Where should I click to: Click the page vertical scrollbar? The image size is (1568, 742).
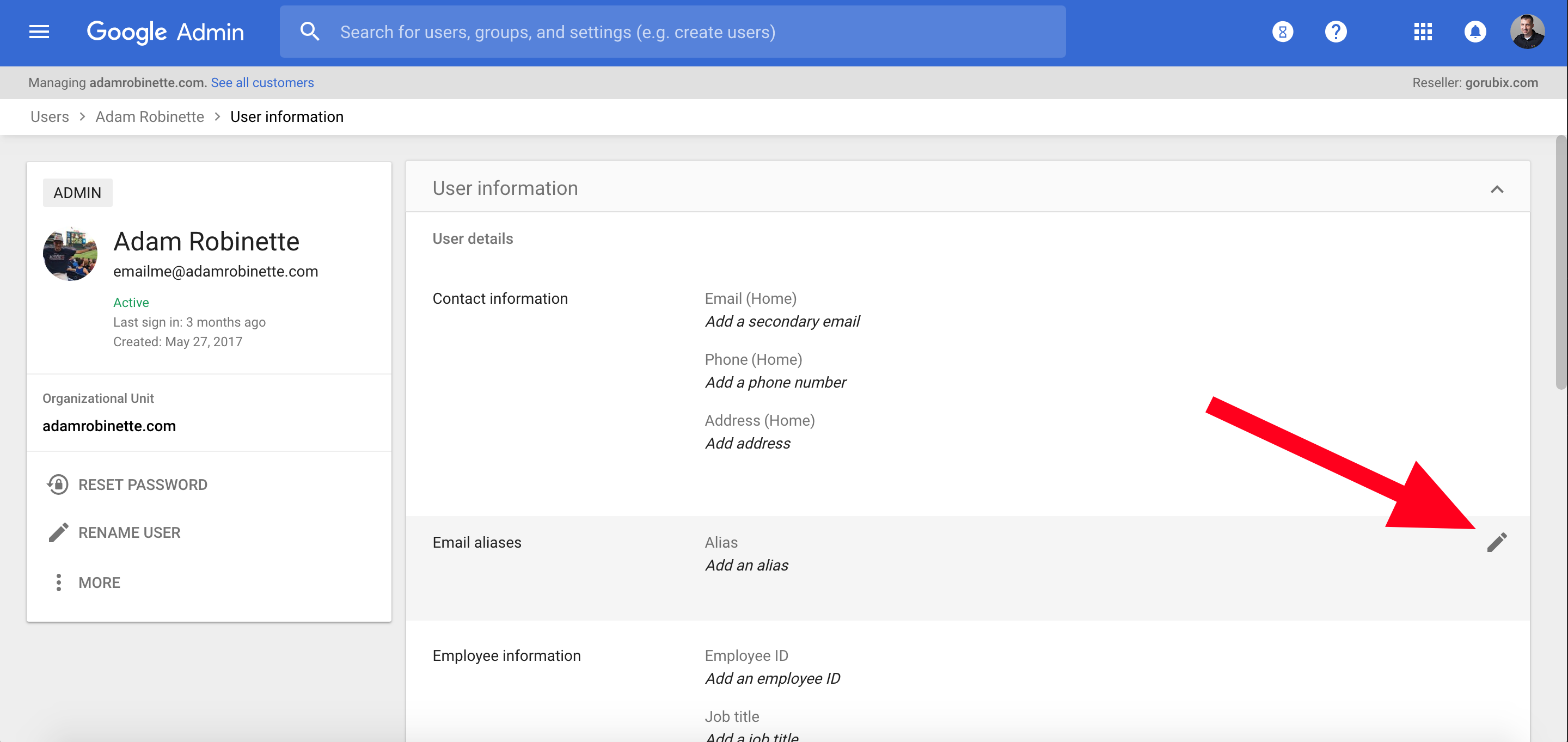tap(1561, 263)
